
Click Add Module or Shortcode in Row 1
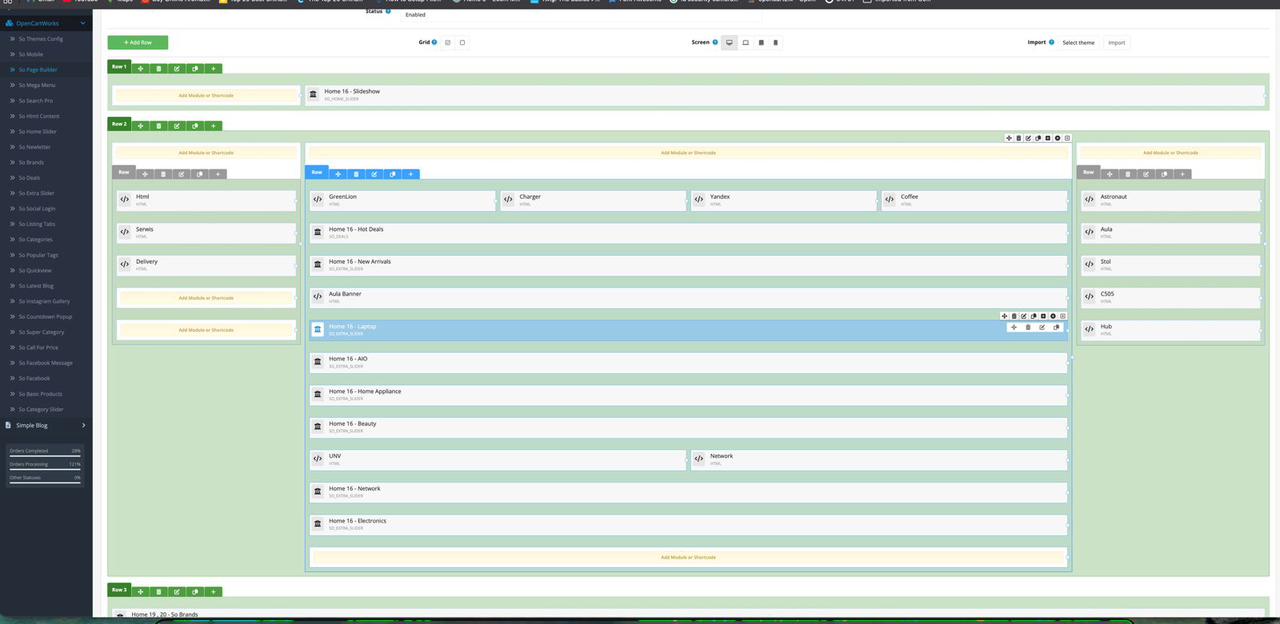click(206, 96)
